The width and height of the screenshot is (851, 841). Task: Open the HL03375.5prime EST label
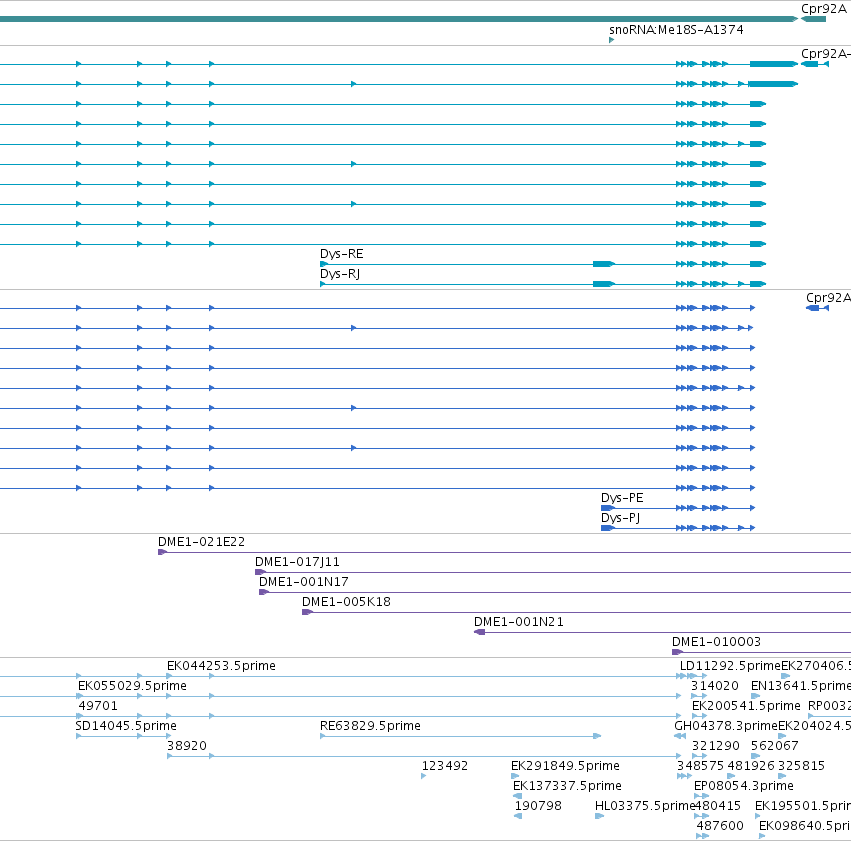tap(645, 806)
